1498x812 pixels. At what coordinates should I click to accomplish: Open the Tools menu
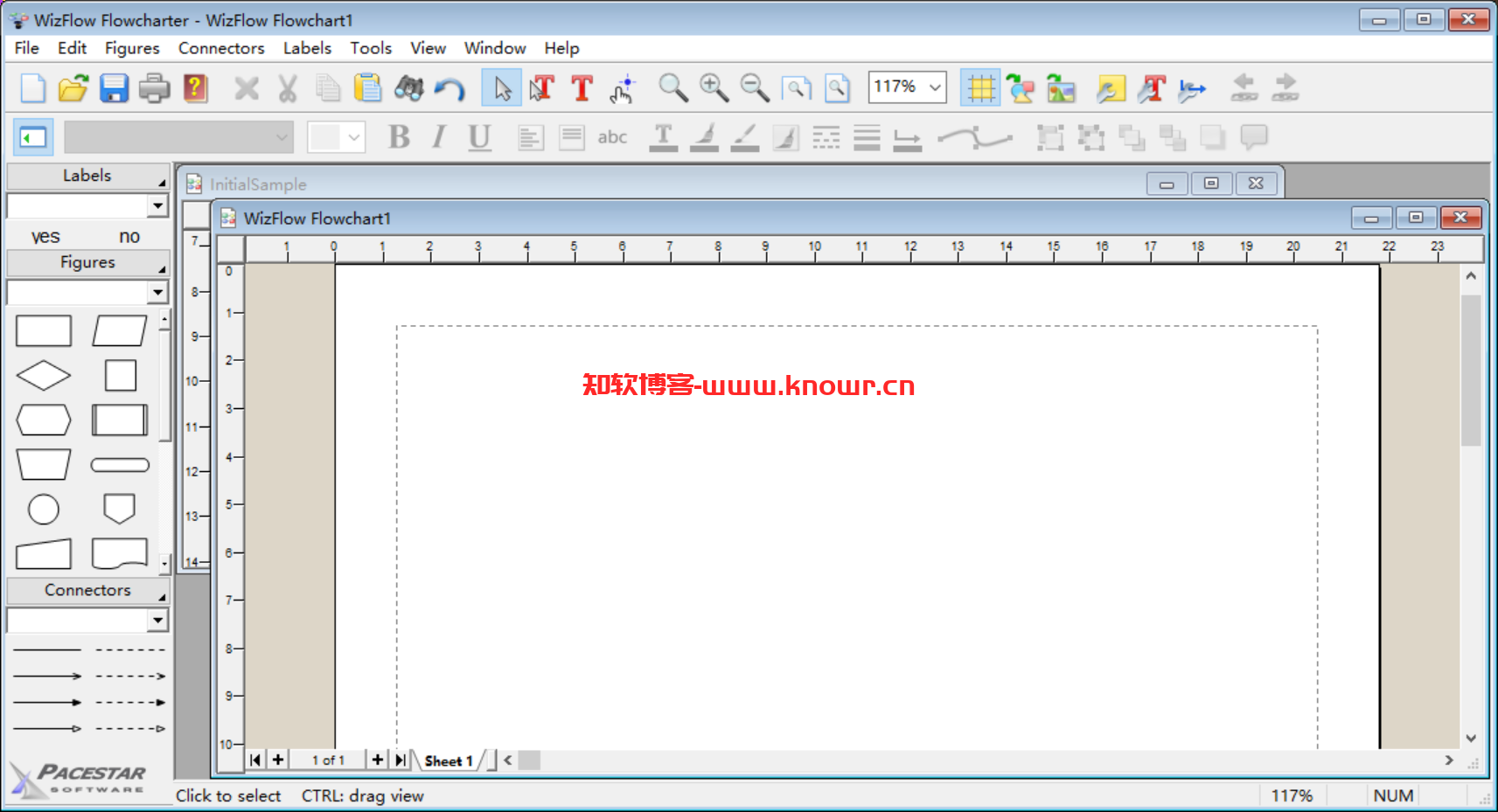[371, 48]
